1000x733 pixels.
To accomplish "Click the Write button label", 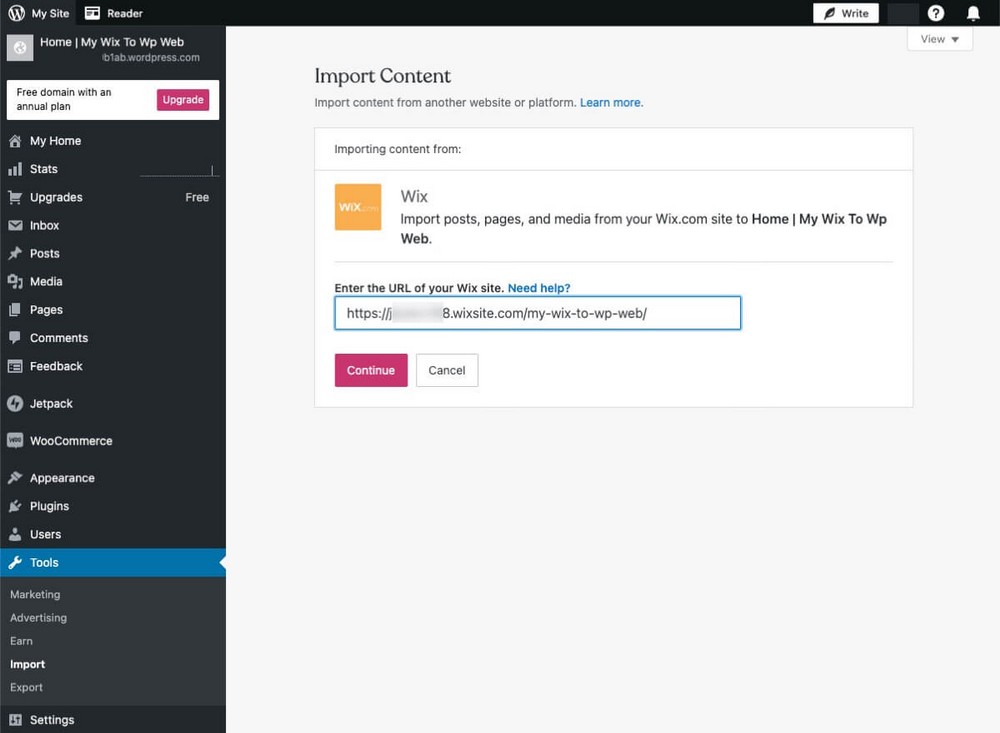I will (855, 13).
